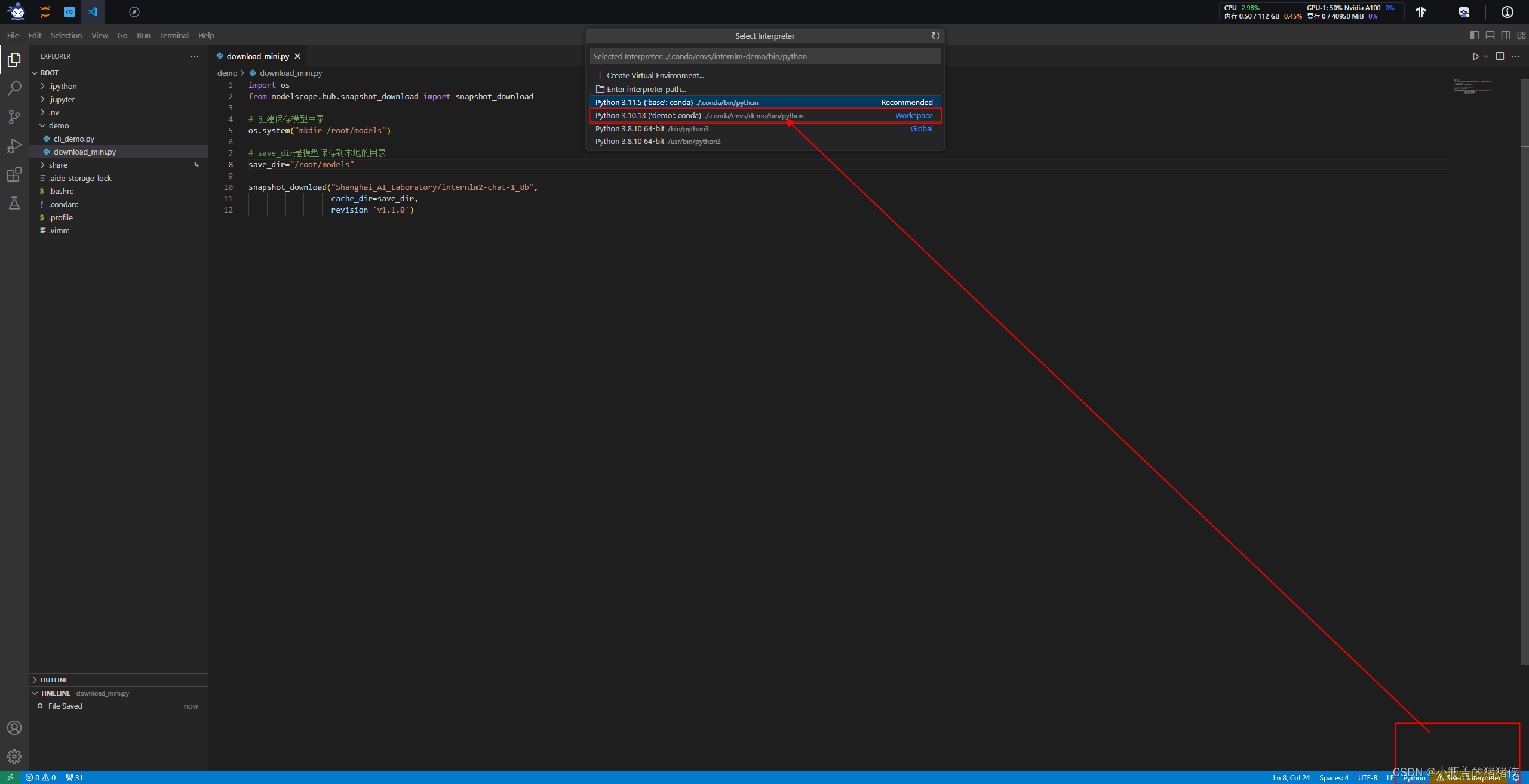Select Python 3.8.10 /bin/python3 interpreter

pyautogui.click(x=764, y=128)
